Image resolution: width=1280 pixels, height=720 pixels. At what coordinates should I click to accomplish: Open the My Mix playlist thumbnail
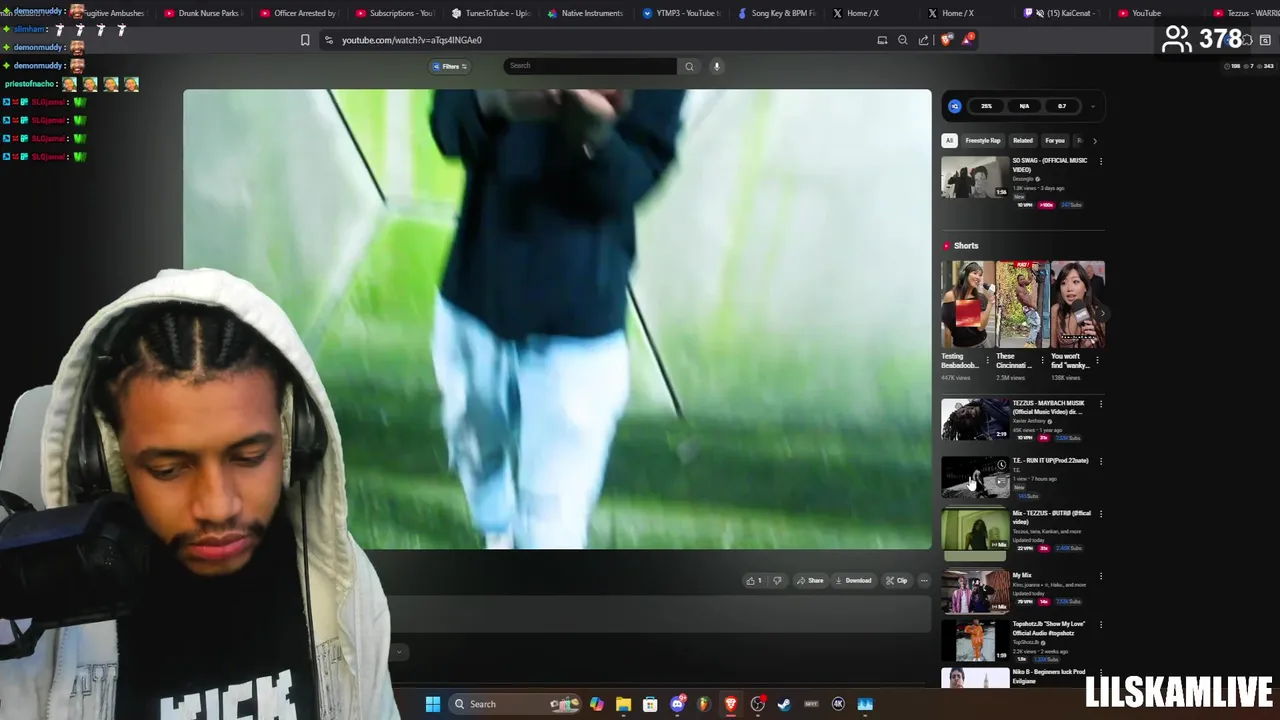(975, 591)
